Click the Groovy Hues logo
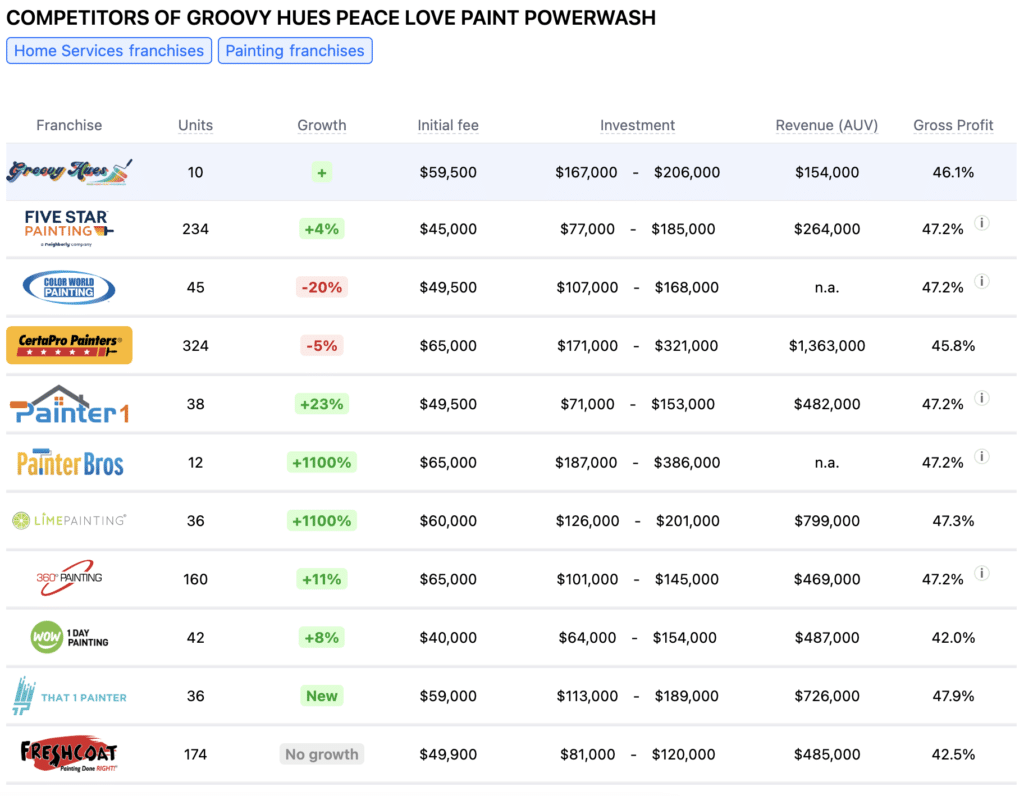 coord(69,172)
